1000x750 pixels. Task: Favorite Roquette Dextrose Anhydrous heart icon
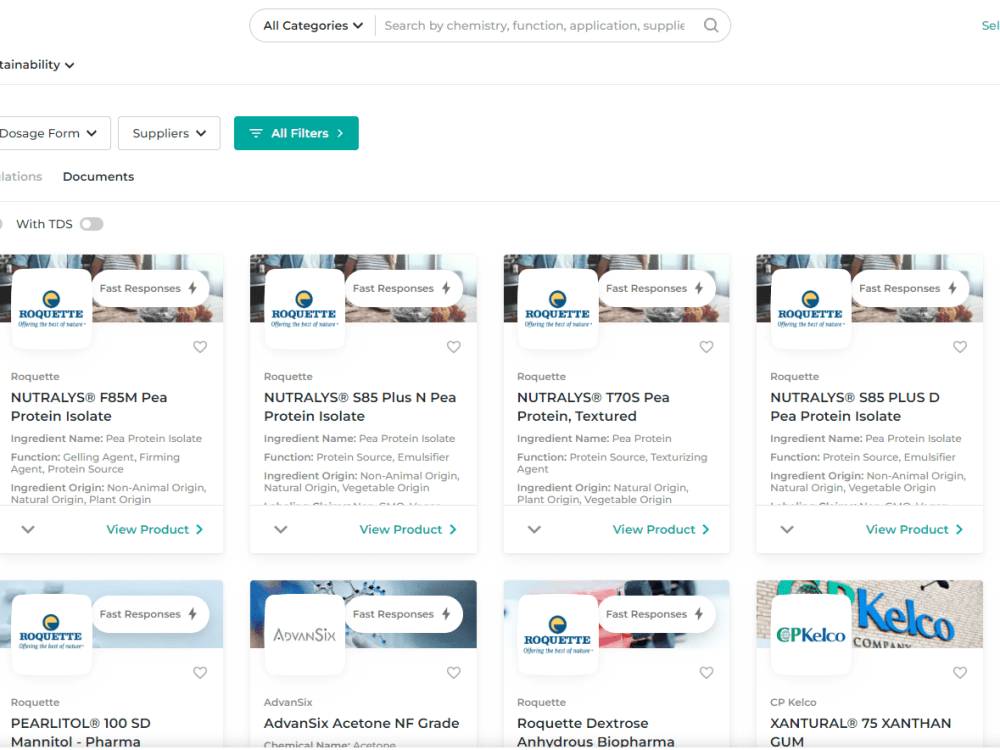[x=707, y=673]
